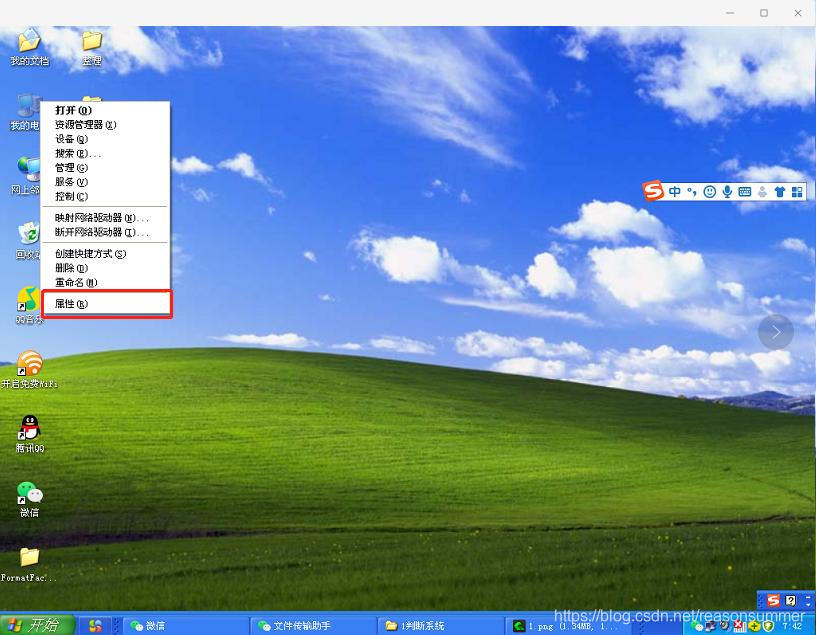Screen dimensions: 816x635
Task: Select the FormatFac... folder icon
Action: tap(29, 564)
